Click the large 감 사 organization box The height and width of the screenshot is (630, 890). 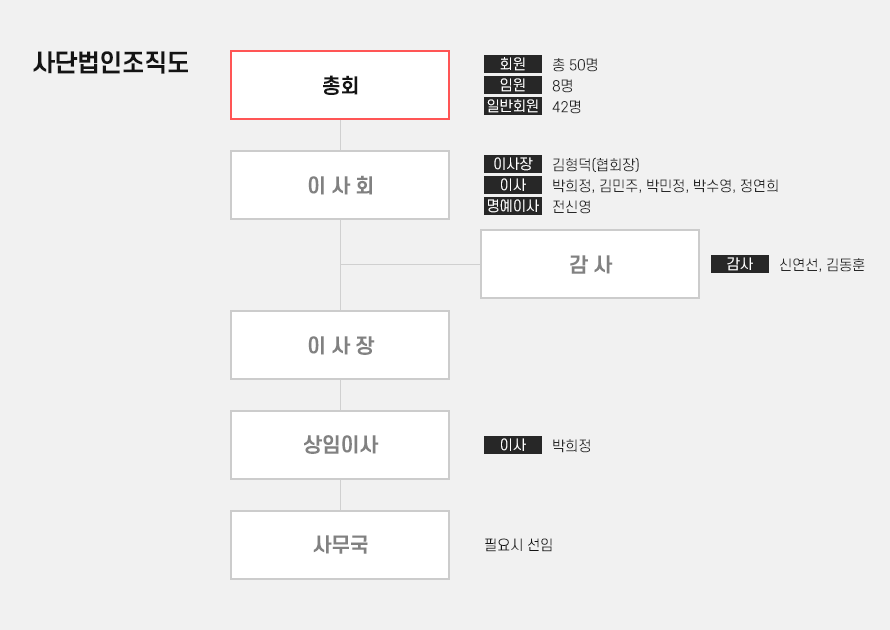coord(590,264)
